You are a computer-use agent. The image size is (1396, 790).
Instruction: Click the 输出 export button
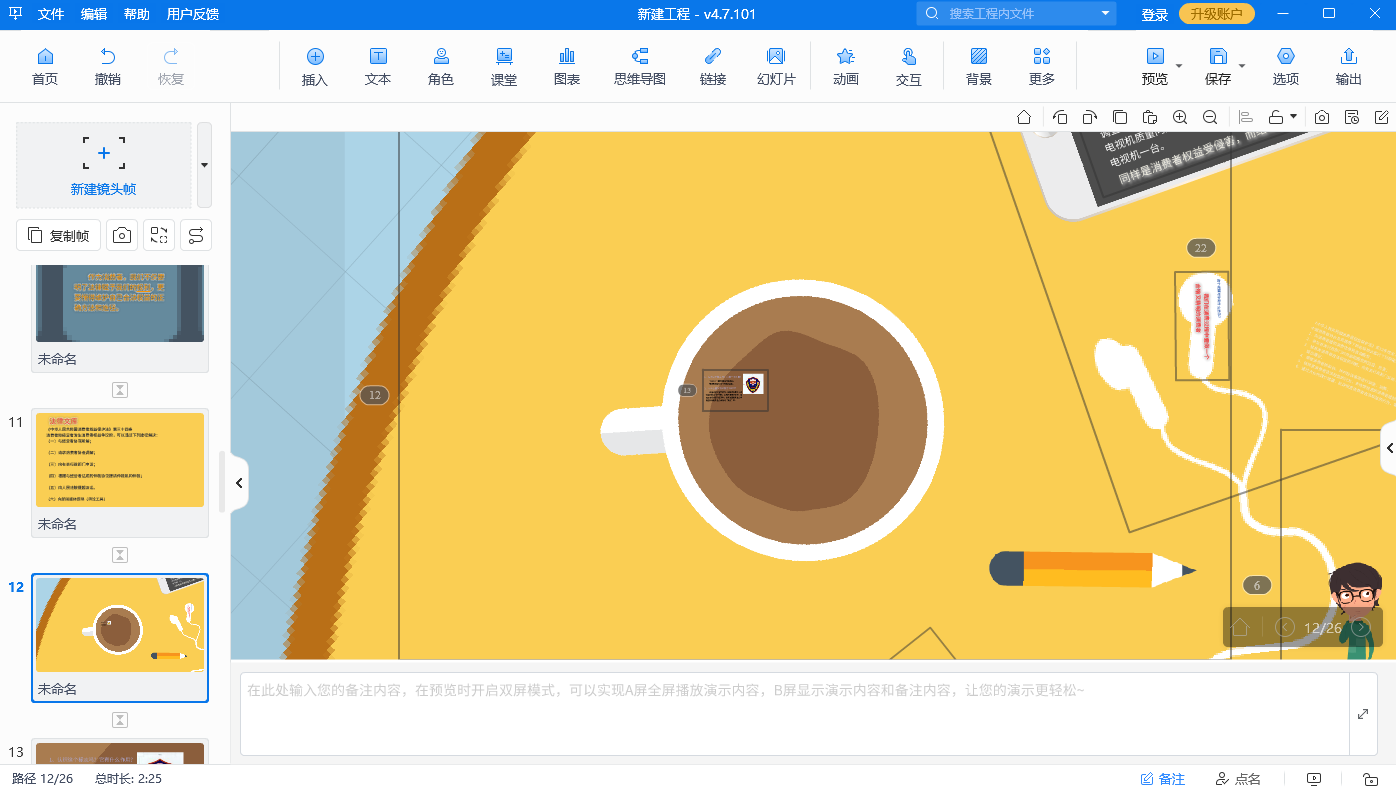(x=1349, y=67)
